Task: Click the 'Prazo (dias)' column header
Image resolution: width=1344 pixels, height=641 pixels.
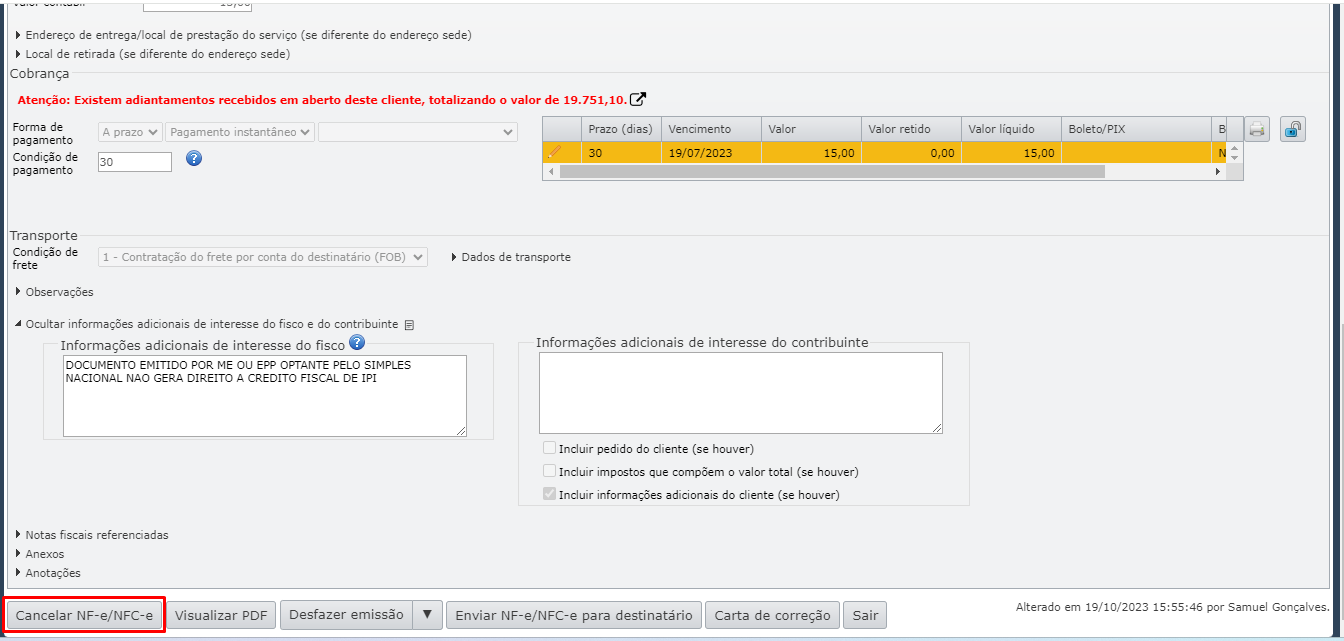Action: tap(621, 129)
